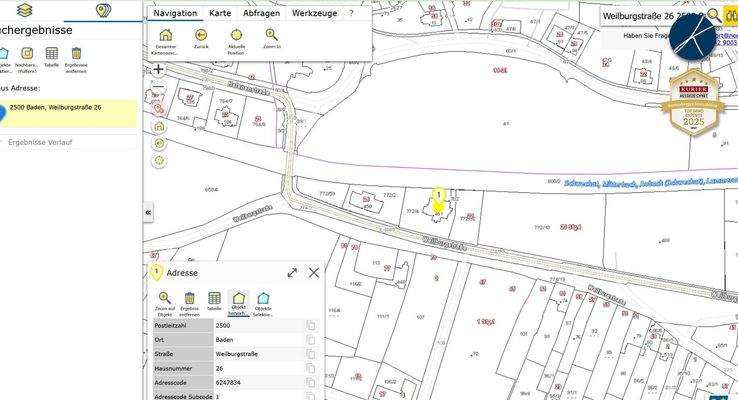The height and width of the screenshot is (400, 738).
Task: Select the 2500 Baden, Weilburgstraße 26 result
Action: pyautogui.click(x=68, y=108)
